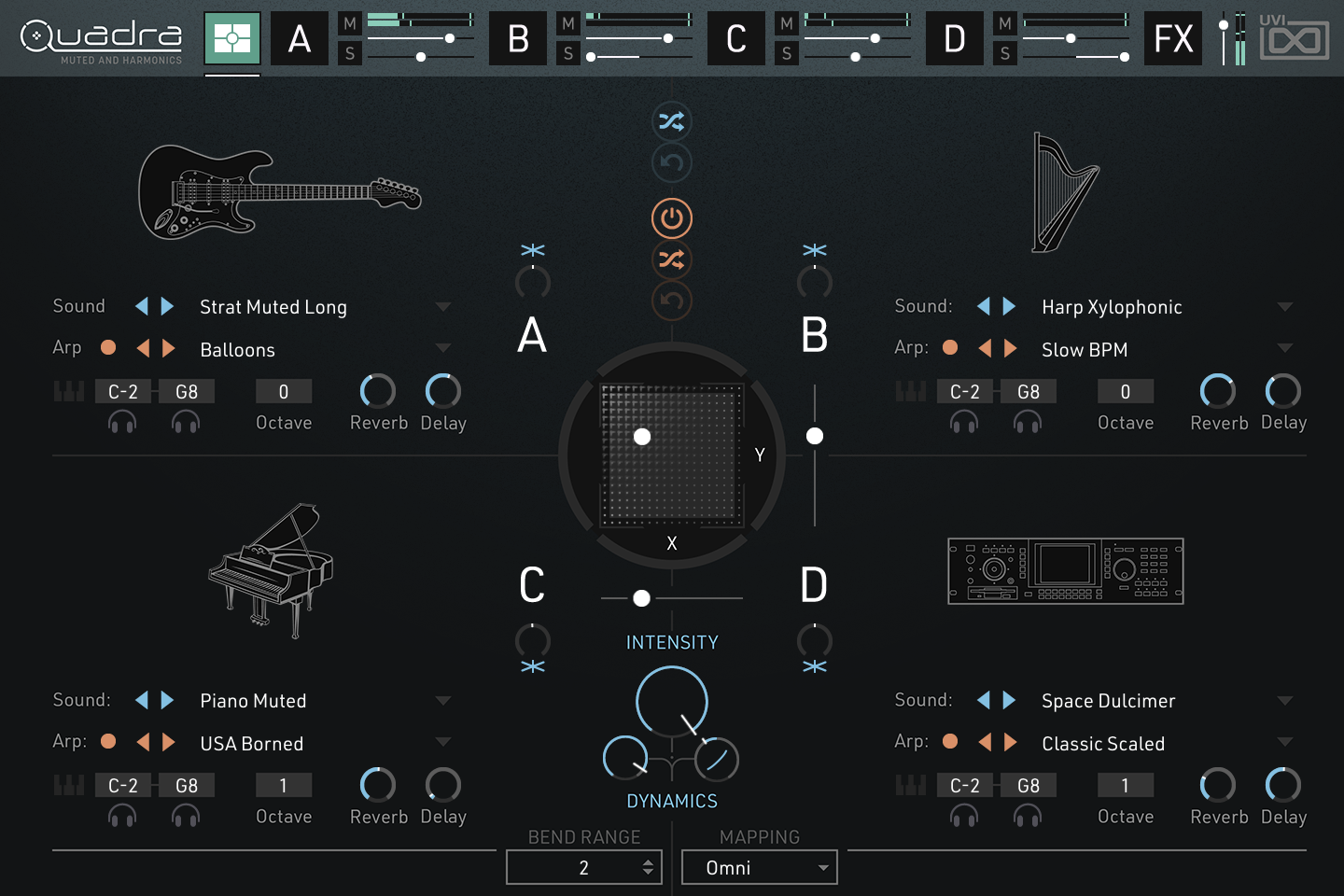1344x896 pixels.
Task: Click the orange arp randomize icon
Action: (672, 259)
